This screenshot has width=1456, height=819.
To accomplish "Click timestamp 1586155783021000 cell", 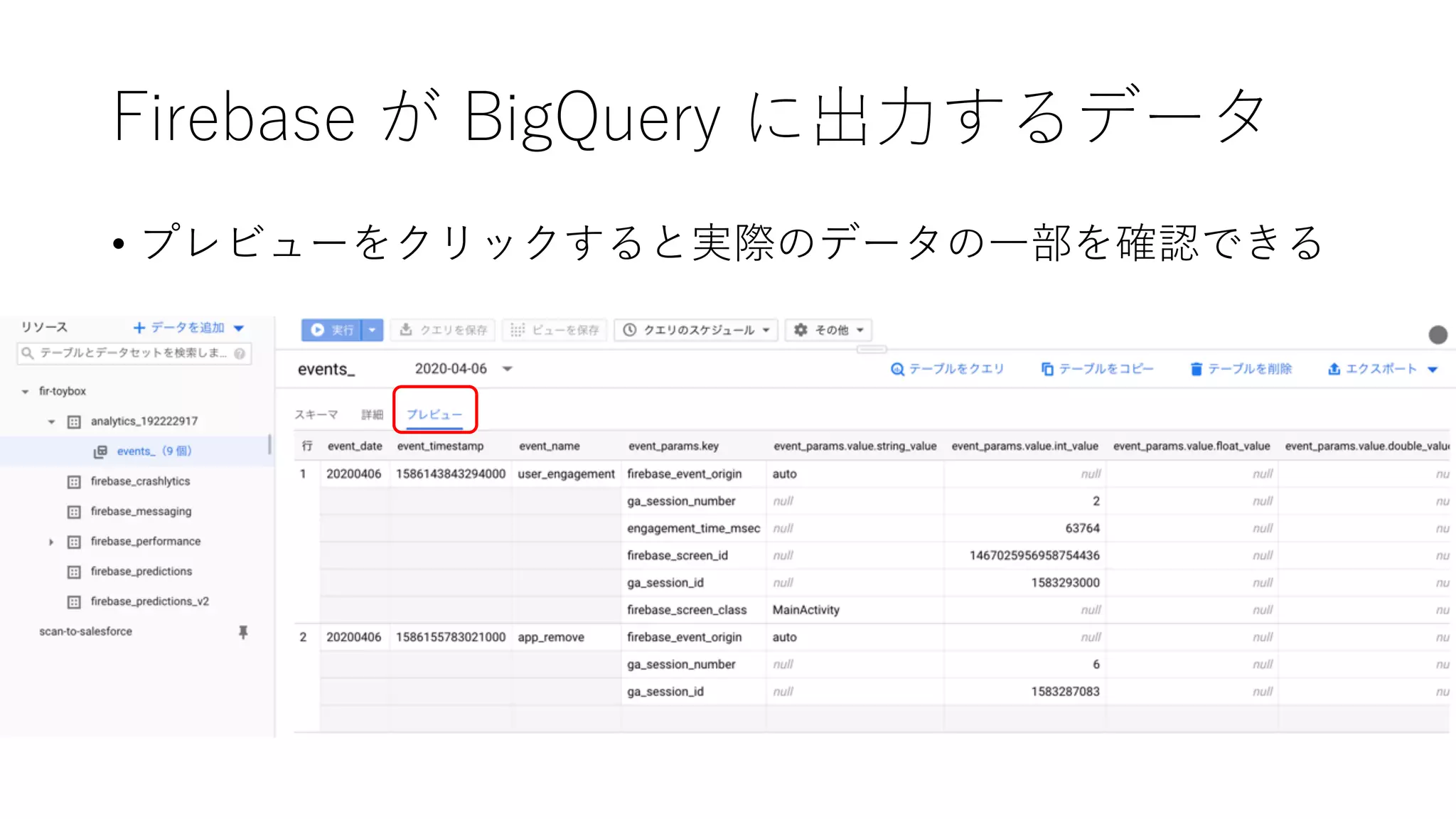I will point(451,638).
